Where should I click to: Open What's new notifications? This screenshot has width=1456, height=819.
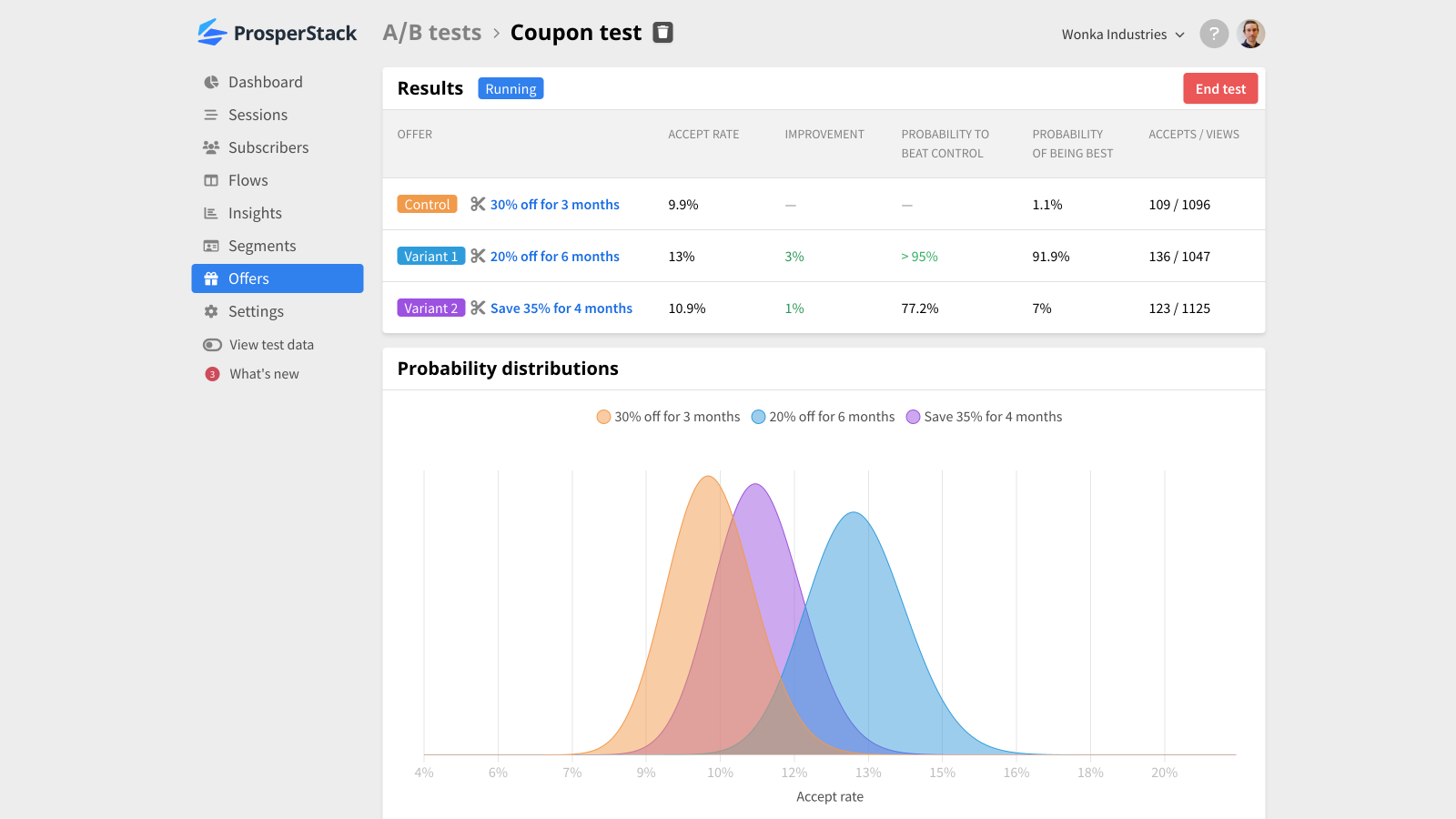[264, 374]
